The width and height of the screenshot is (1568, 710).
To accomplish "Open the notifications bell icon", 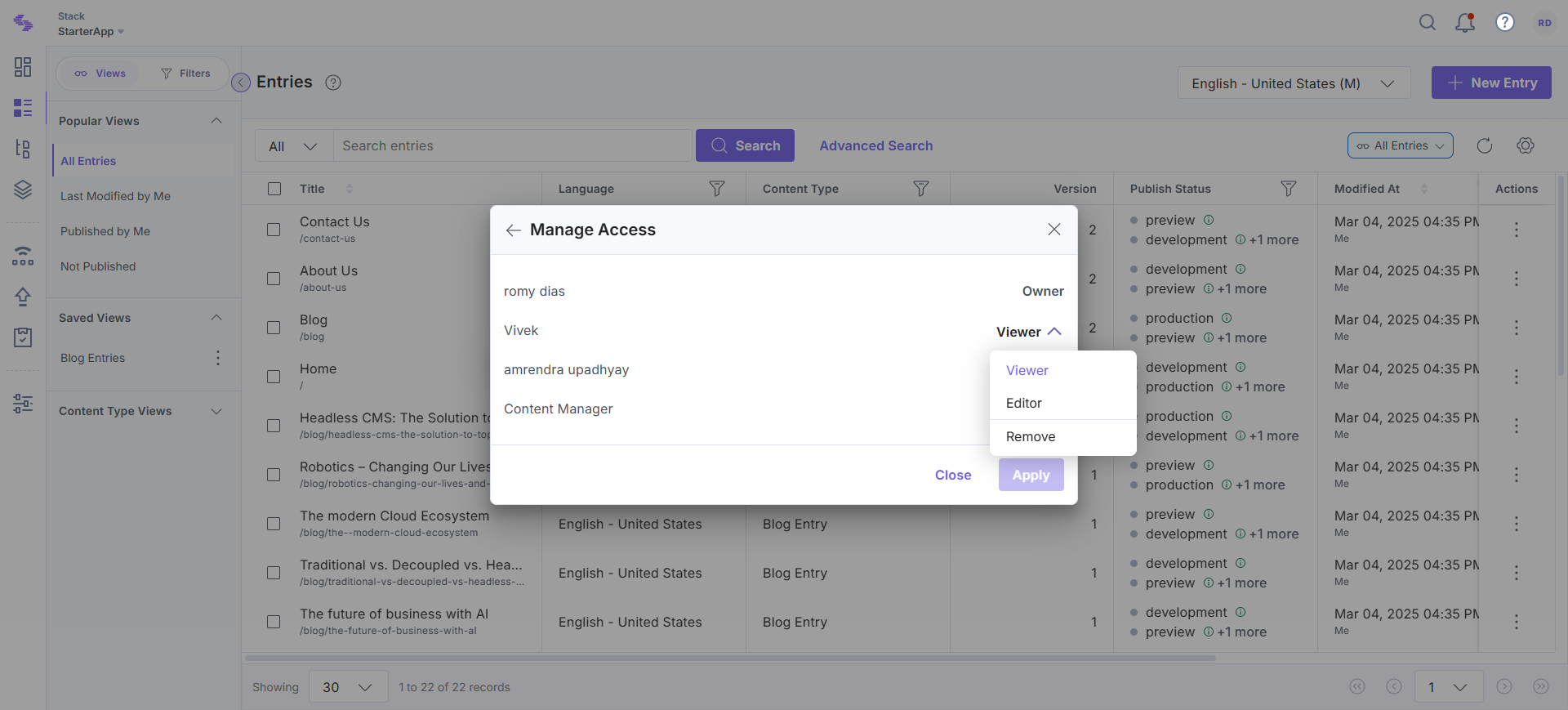I will [1465, 23].
